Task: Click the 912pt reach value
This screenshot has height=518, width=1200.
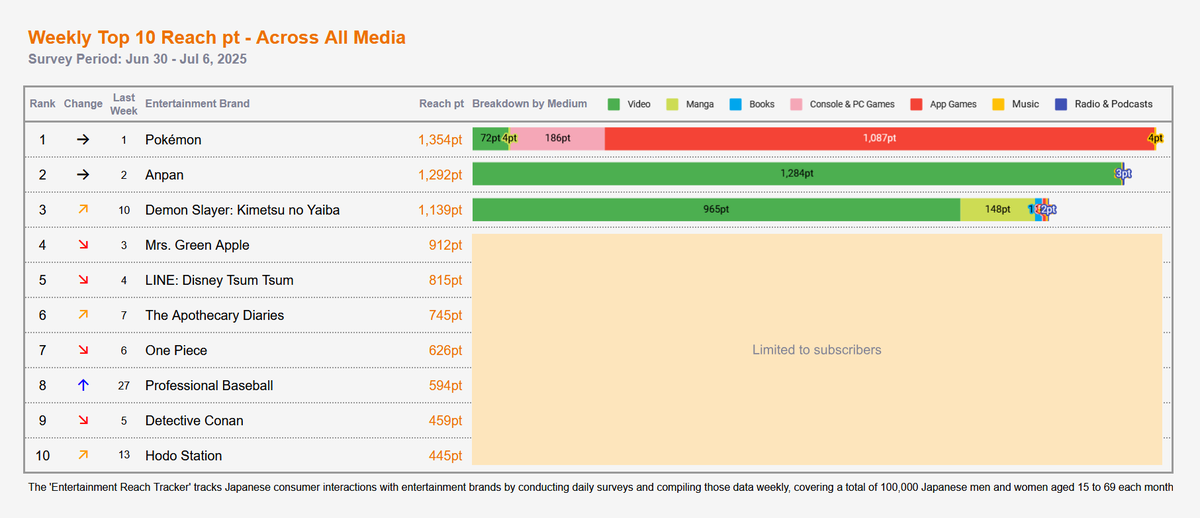Action: [446, 245]
